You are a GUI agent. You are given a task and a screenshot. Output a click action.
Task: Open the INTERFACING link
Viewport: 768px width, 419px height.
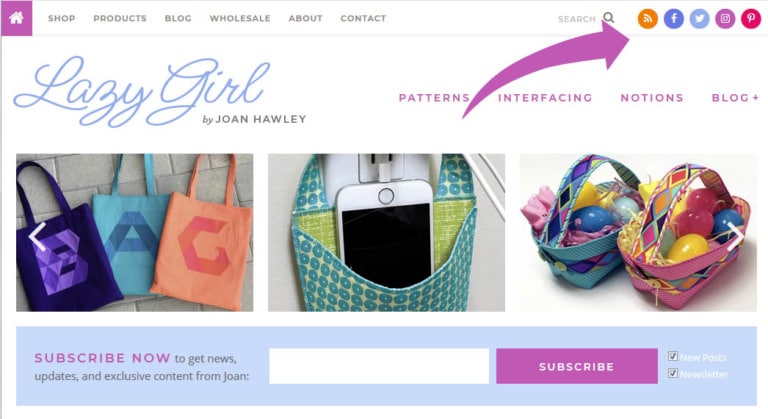[x=545, y=98]
